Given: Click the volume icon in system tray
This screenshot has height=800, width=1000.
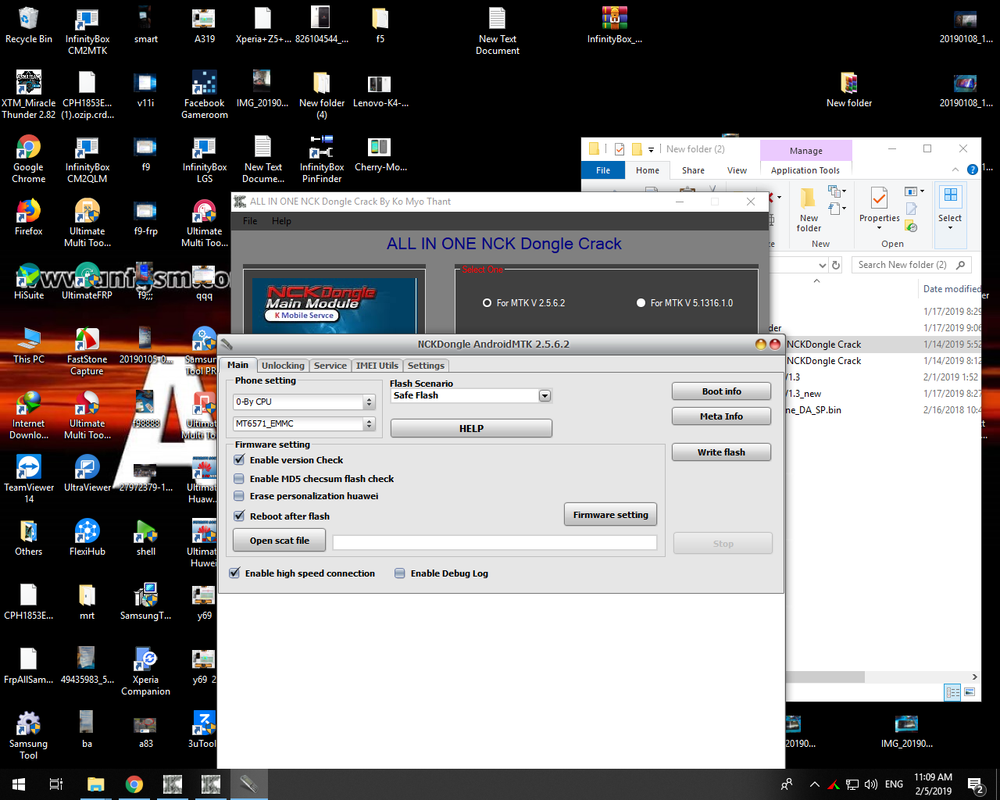Looking at the screenshot, I should pos(871,784).
